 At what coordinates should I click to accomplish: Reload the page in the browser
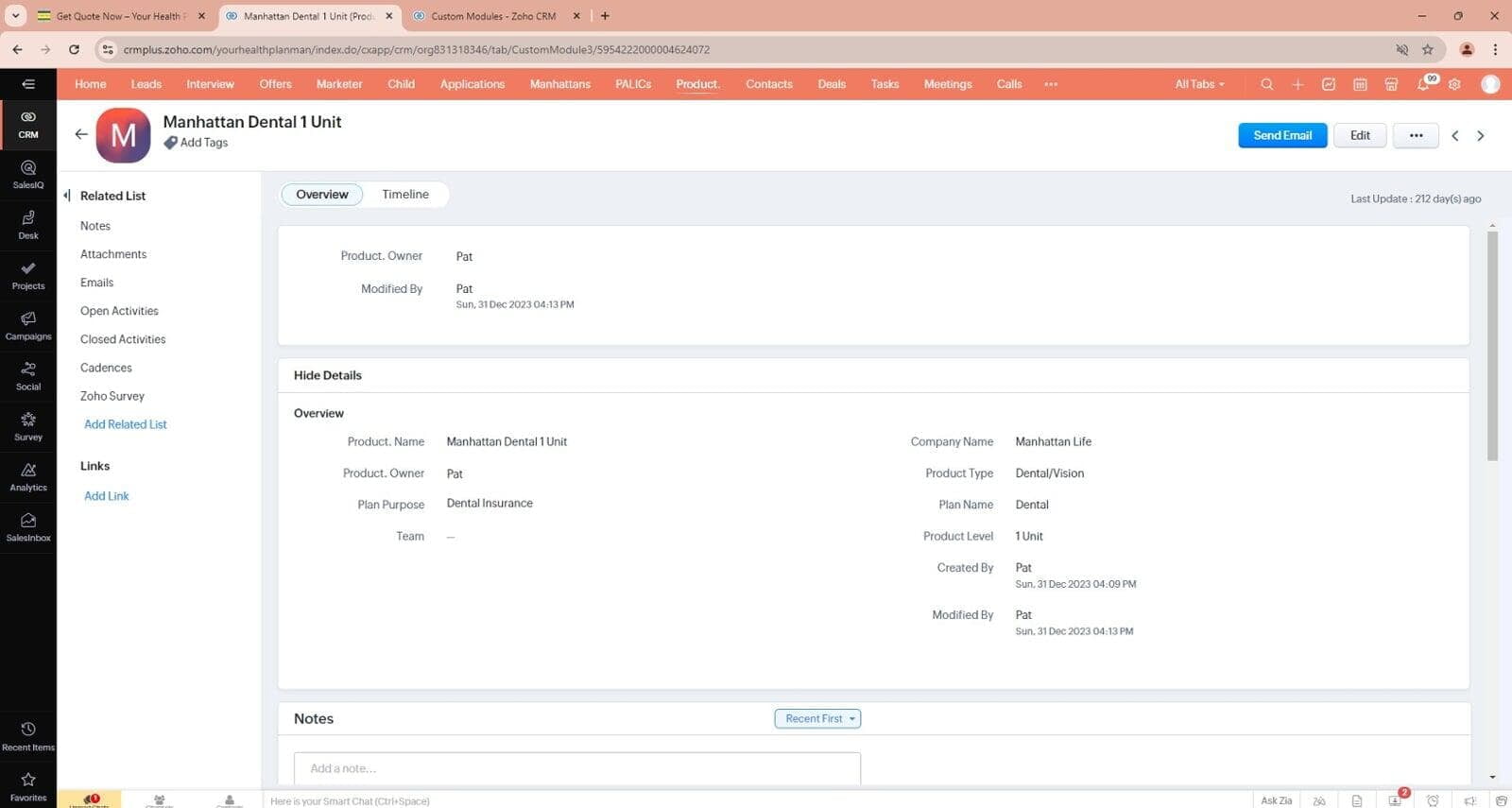tap(74, 49)
